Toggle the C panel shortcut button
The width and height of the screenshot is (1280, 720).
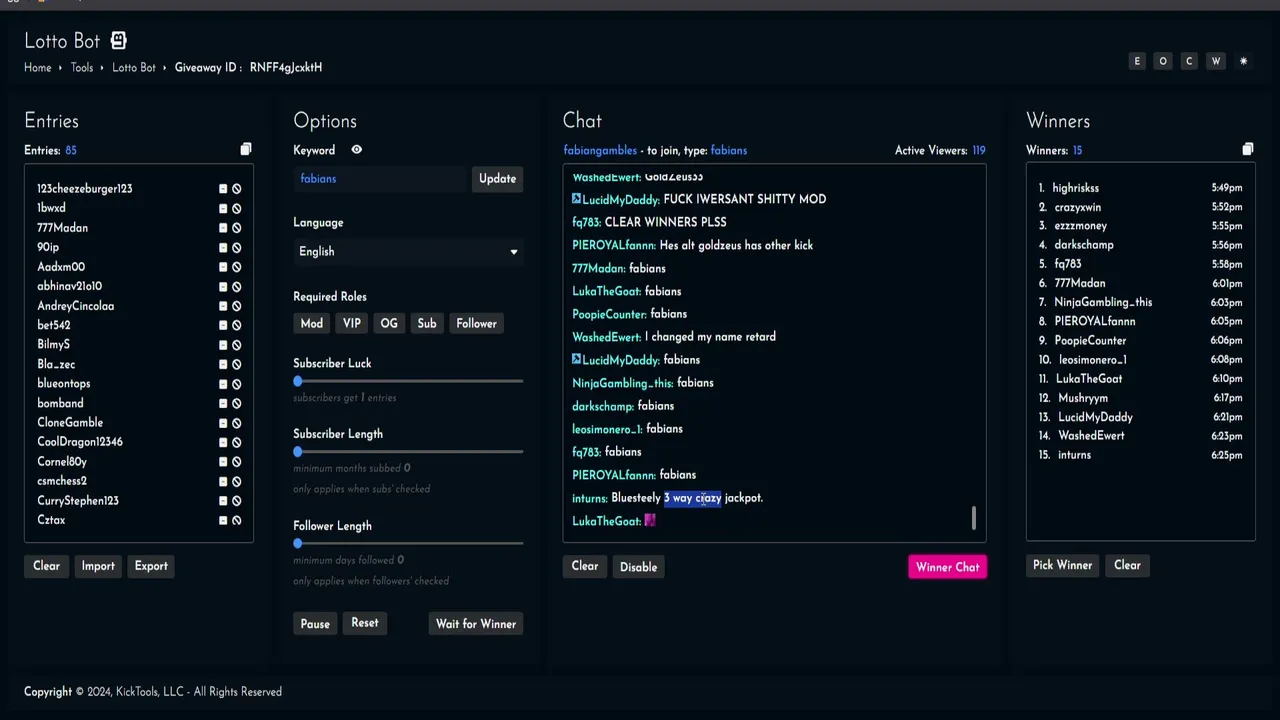point(1189,61)
